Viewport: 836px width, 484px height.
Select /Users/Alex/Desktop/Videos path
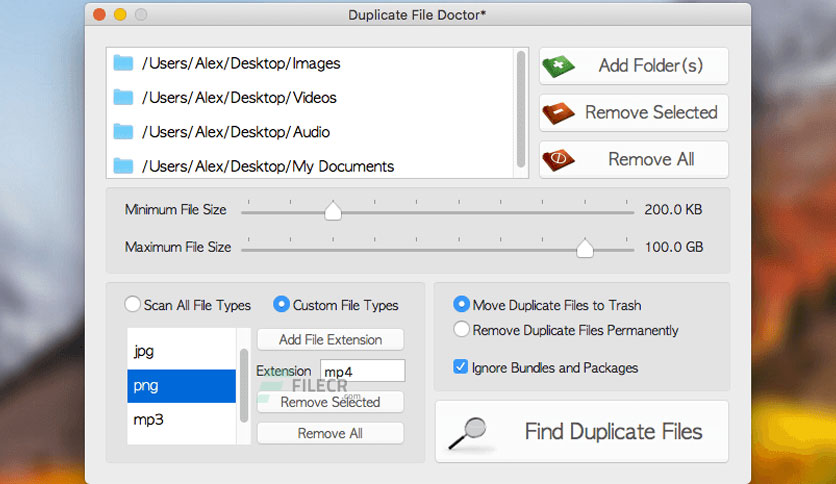tap(239, 98)
